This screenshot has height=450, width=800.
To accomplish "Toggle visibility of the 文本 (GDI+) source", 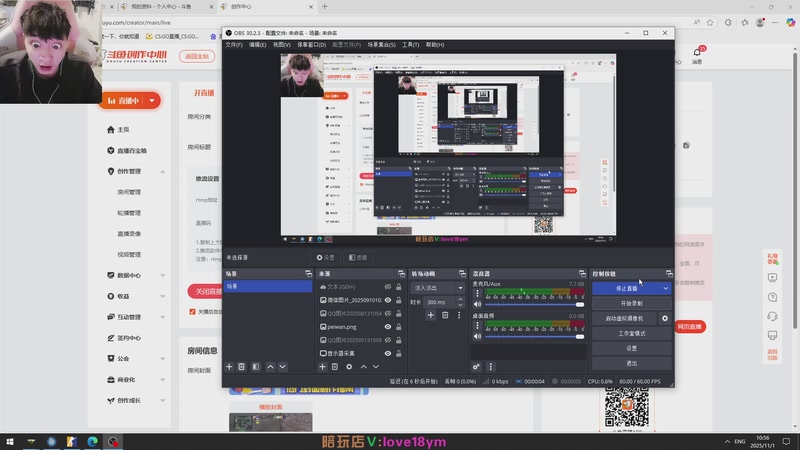I will tap(388, 287).
